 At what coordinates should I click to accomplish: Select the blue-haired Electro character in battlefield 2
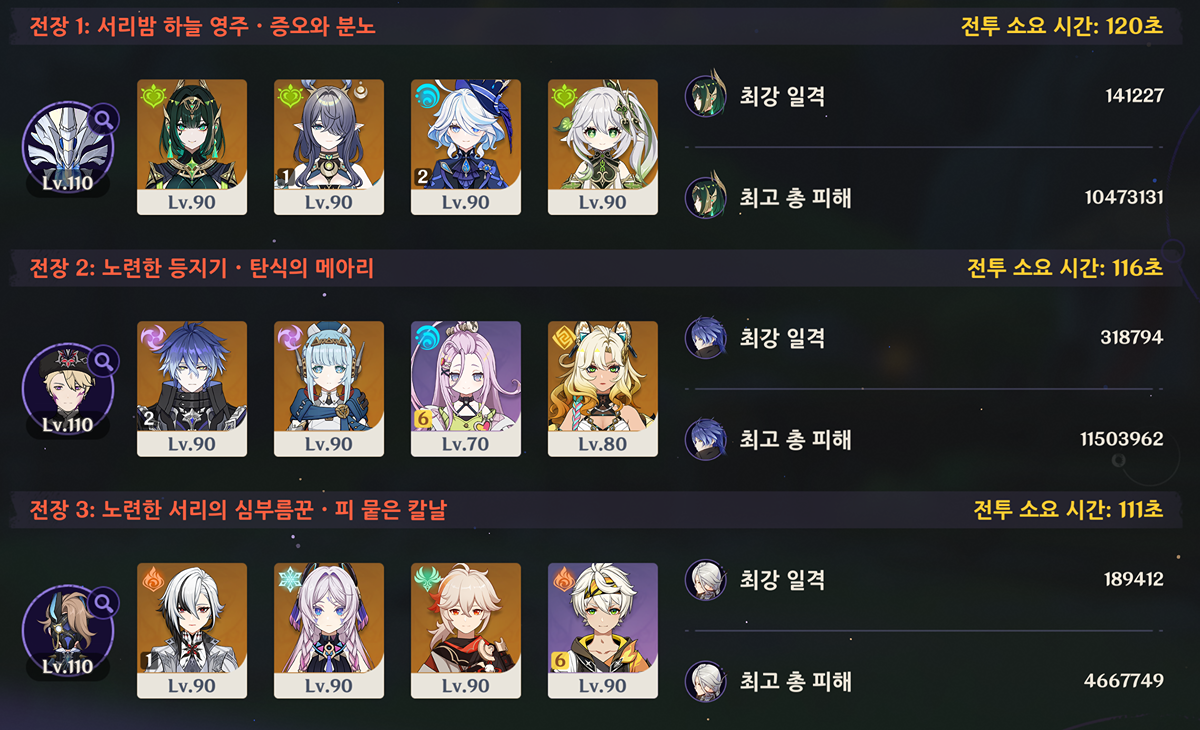[192, 389]
